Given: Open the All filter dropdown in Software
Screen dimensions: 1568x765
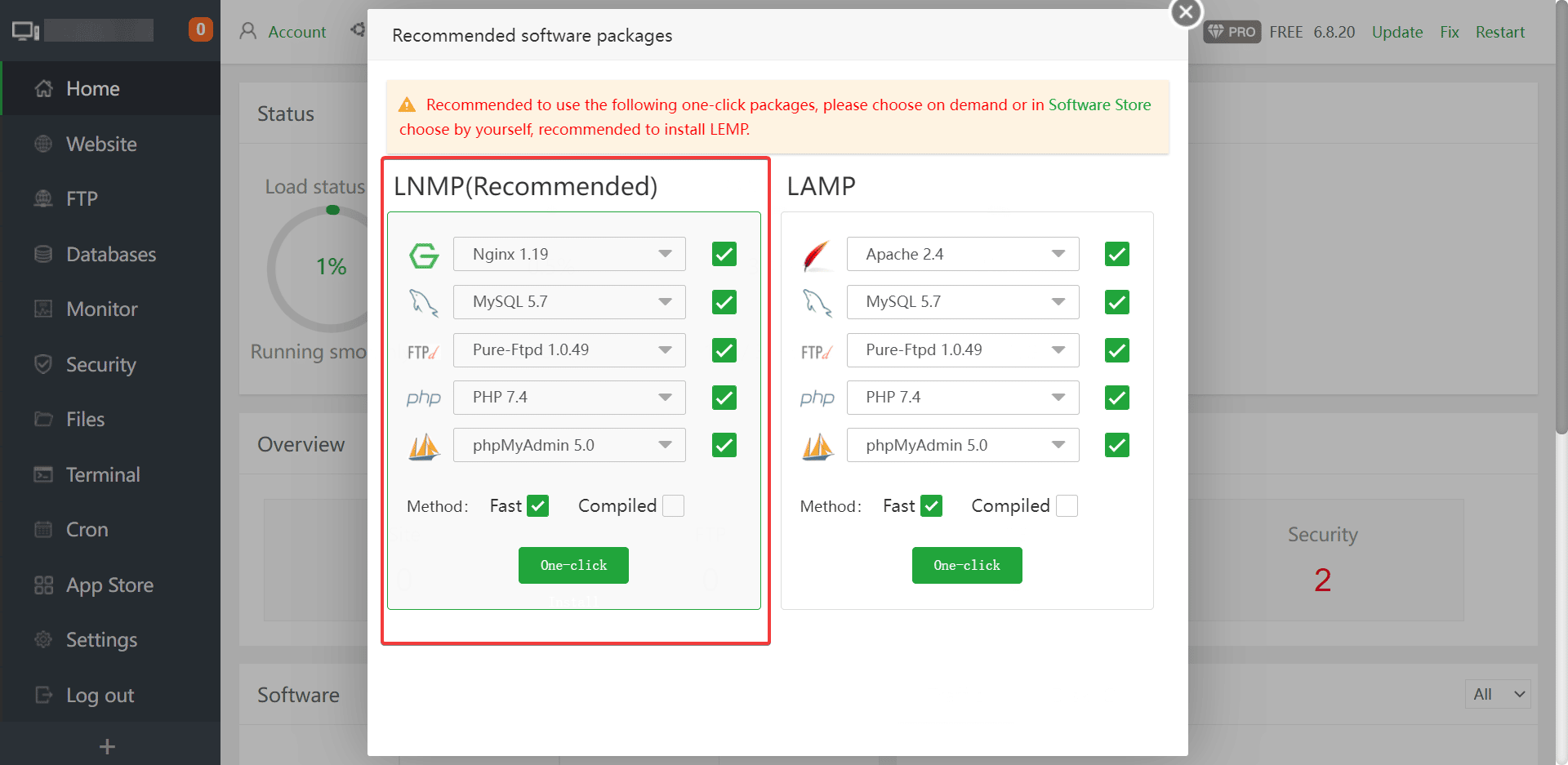Looking at the screenshot, I should pos(1498,694).
